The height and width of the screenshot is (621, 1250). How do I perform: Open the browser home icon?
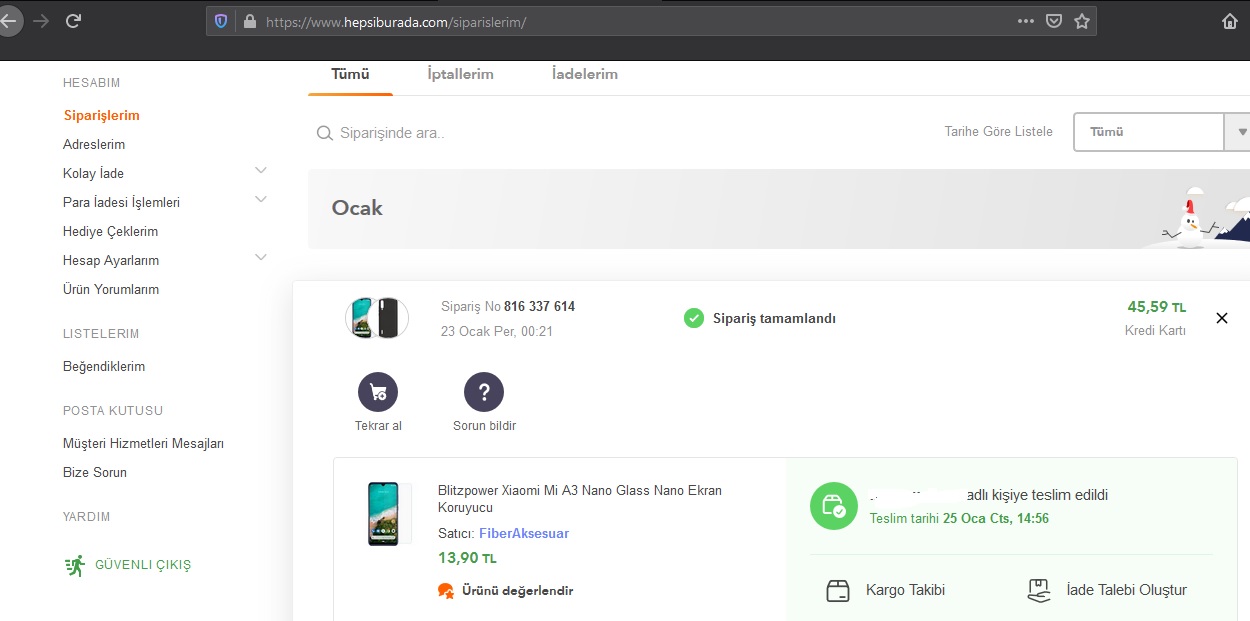tap(1230, 21)
